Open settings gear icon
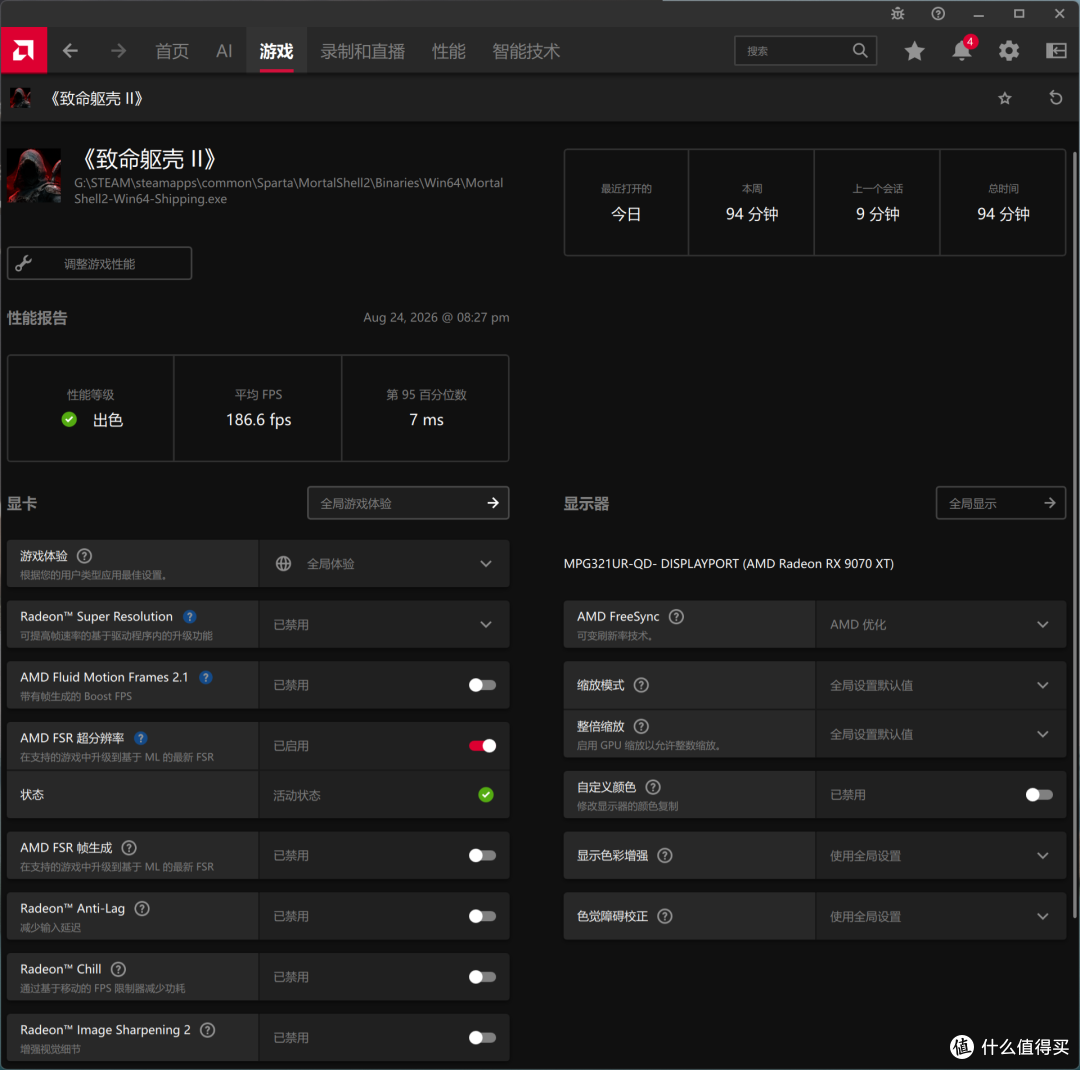1080x1070 pixels. (x=1008, y=50)
